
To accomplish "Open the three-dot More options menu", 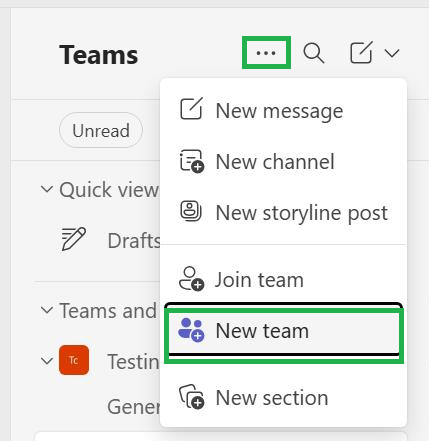I will click(266, 53).
